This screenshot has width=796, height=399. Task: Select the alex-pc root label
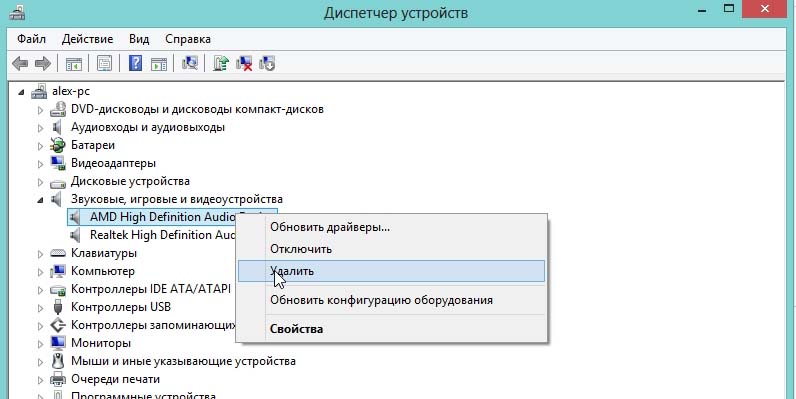tap(71, 91)
